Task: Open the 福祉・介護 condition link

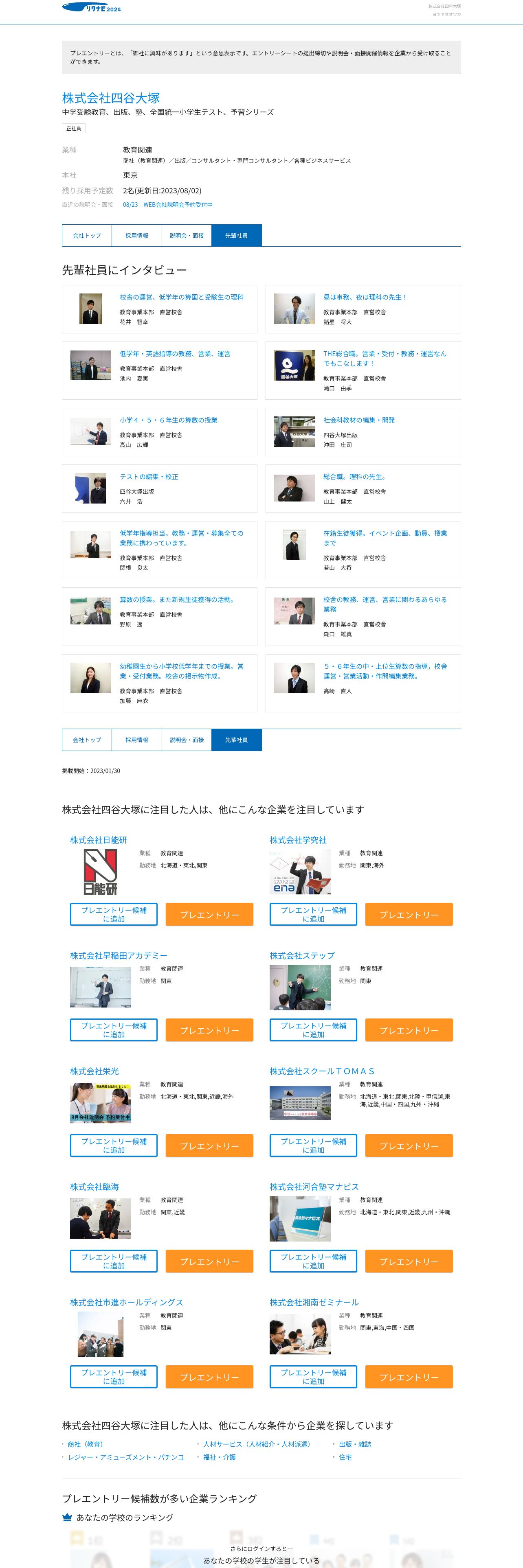Action: (x=219, y=1456)
